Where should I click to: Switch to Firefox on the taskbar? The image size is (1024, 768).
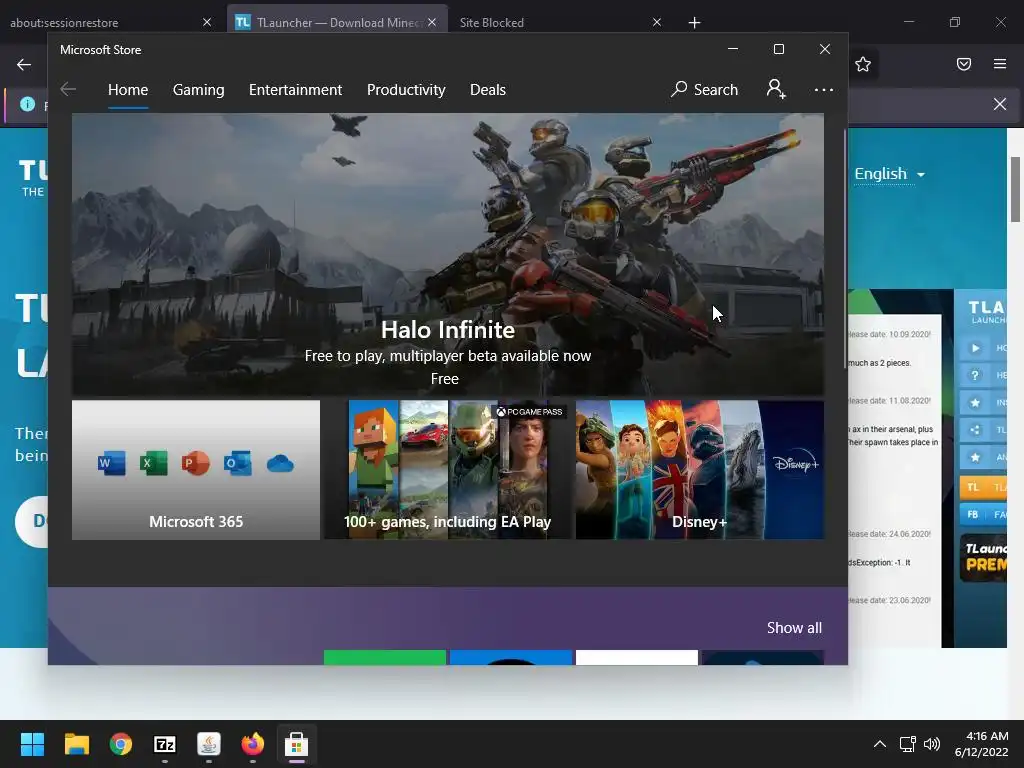point(253,744)
